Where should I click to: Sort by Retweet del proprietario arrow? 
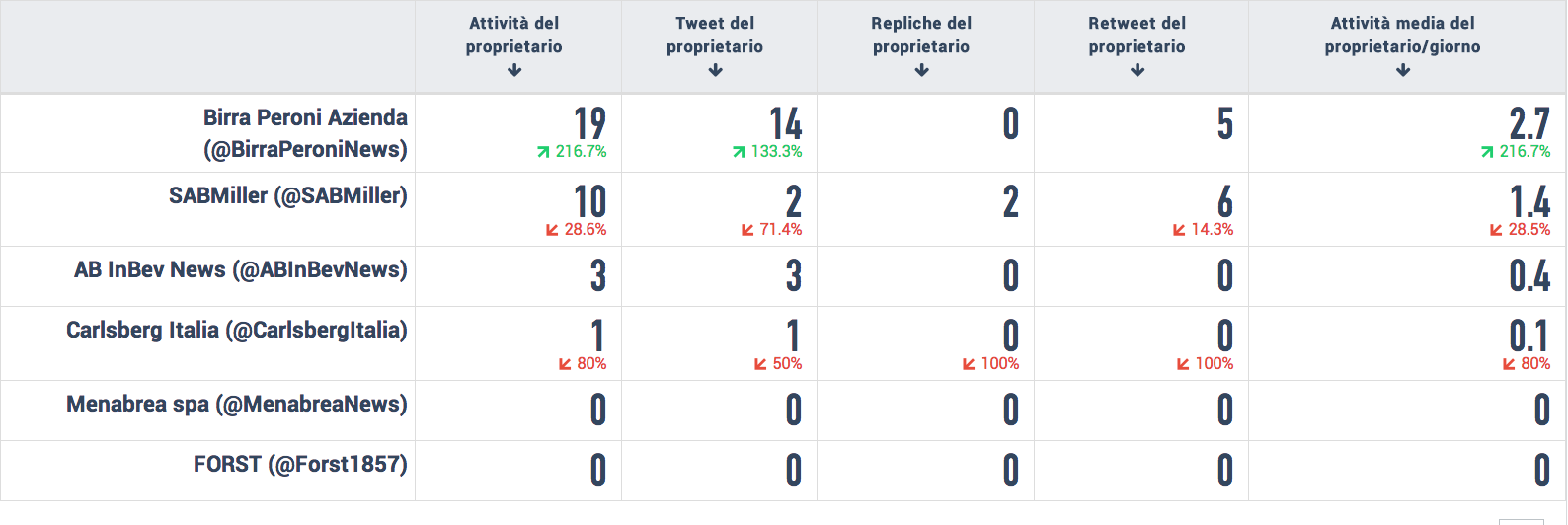coord(1137,70)
